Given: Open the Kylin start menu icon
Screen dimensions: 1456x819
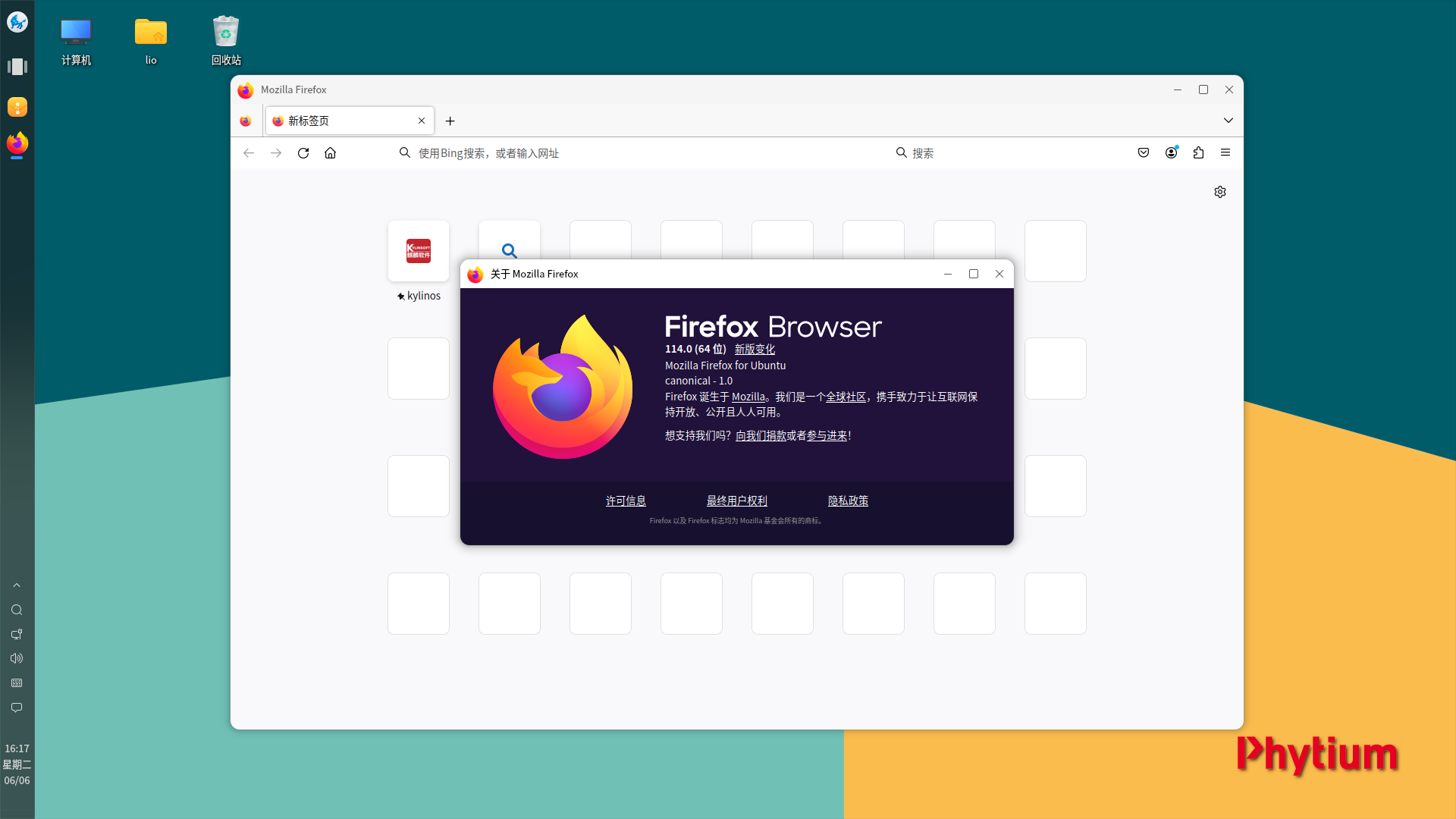Looking at the screenshot, I should click(x=17, y=22).
